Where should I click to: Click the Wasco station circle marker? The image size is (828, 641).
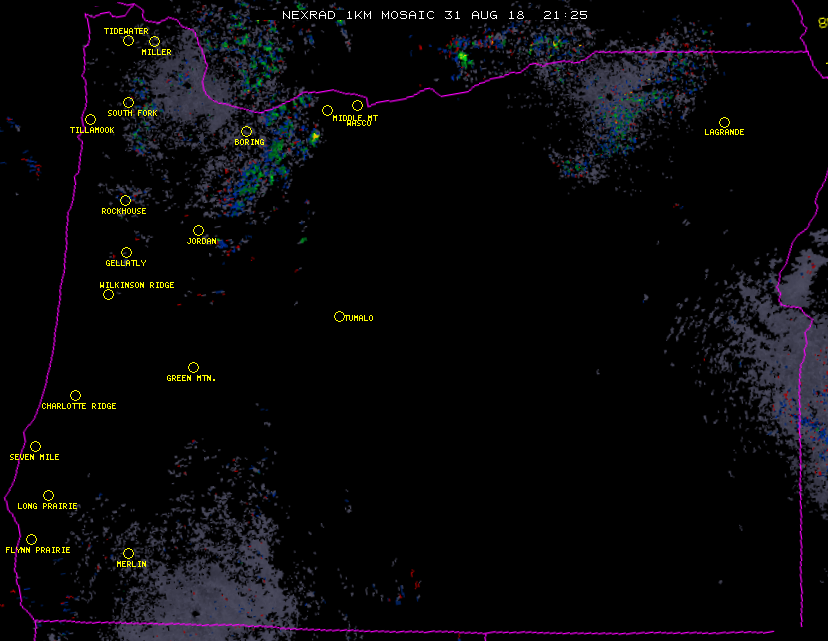357,106
